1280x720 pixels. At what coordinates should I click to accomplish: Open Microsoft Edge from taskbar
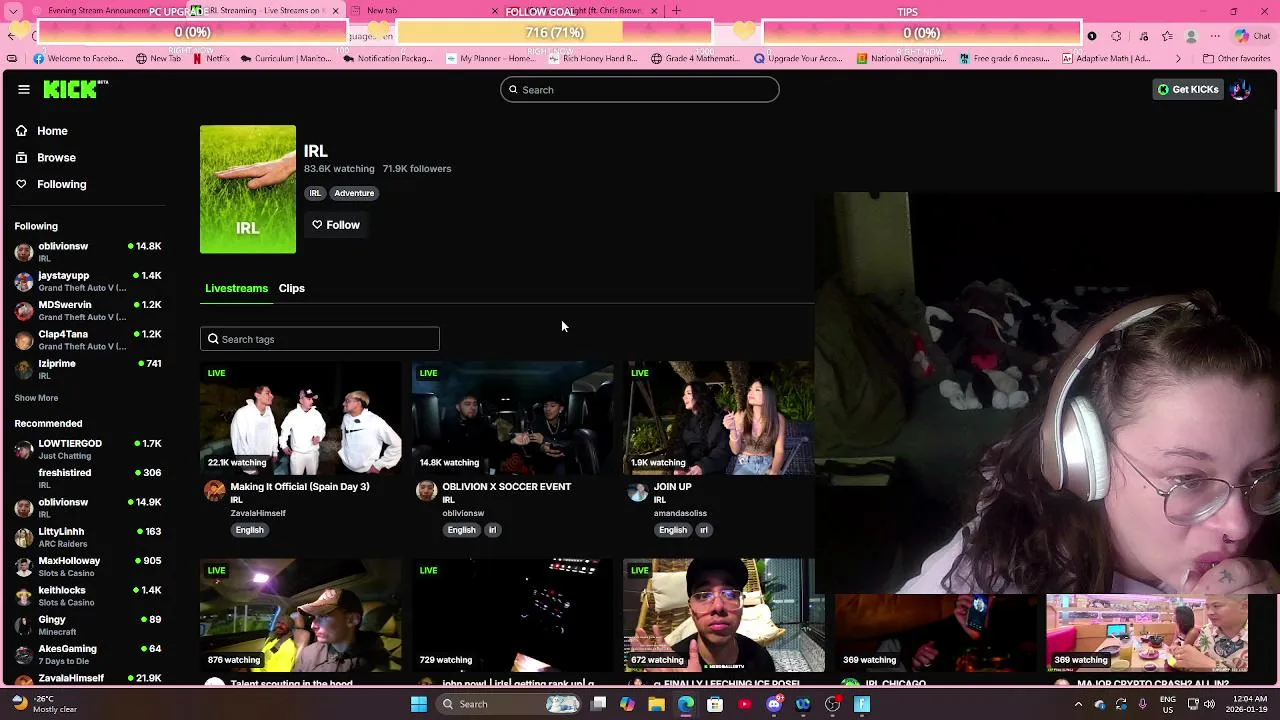pyautogui.click(x=686, y=704)
